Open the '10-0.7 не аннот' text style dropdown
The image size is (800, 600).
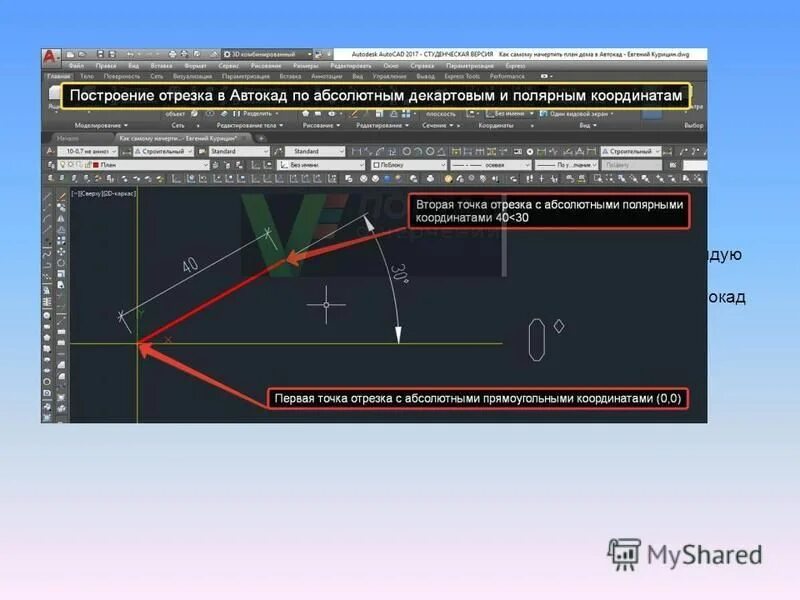[x=88, y=152]
